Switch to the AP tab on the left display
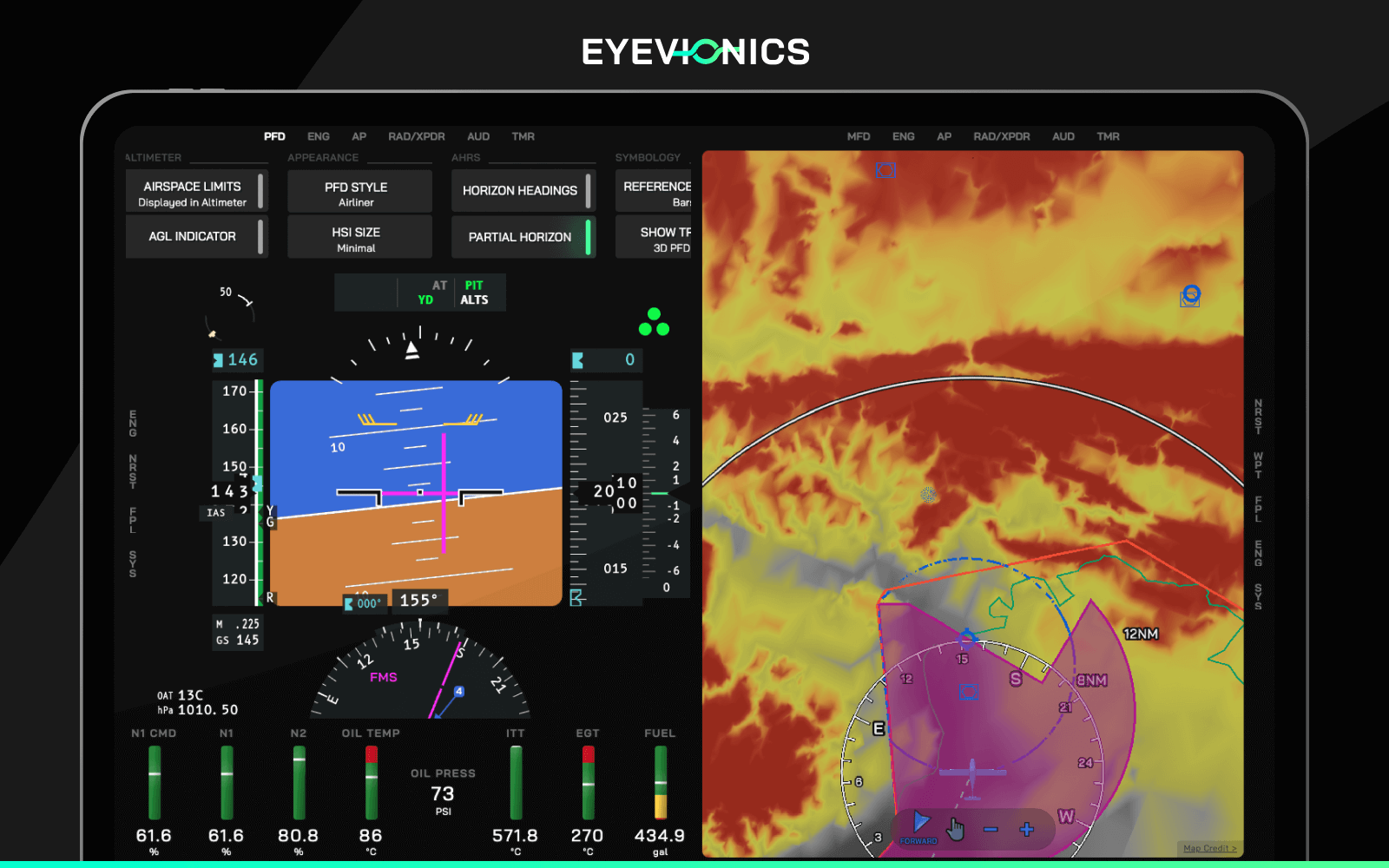Image resolution: width=1389 pixels, height=868 pixels. click(359, 136)
